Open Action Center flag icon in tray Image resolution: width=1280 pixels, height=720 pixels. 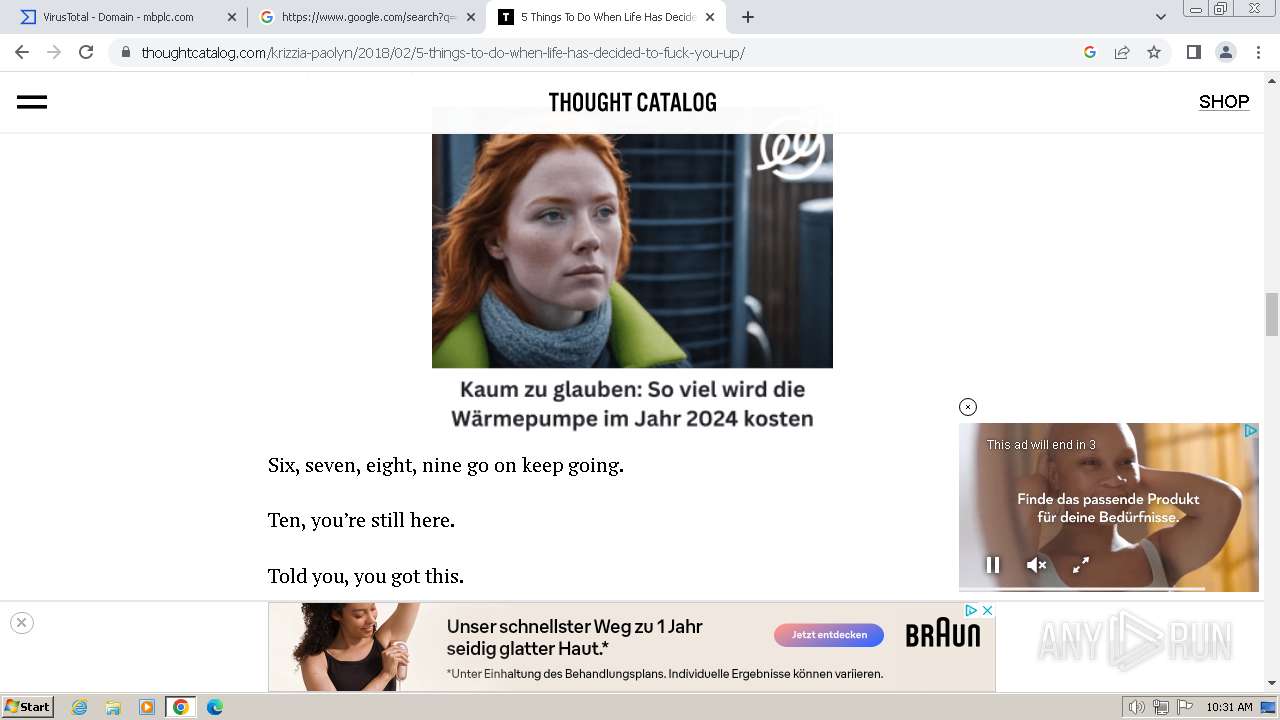(x=1184, y=707)
